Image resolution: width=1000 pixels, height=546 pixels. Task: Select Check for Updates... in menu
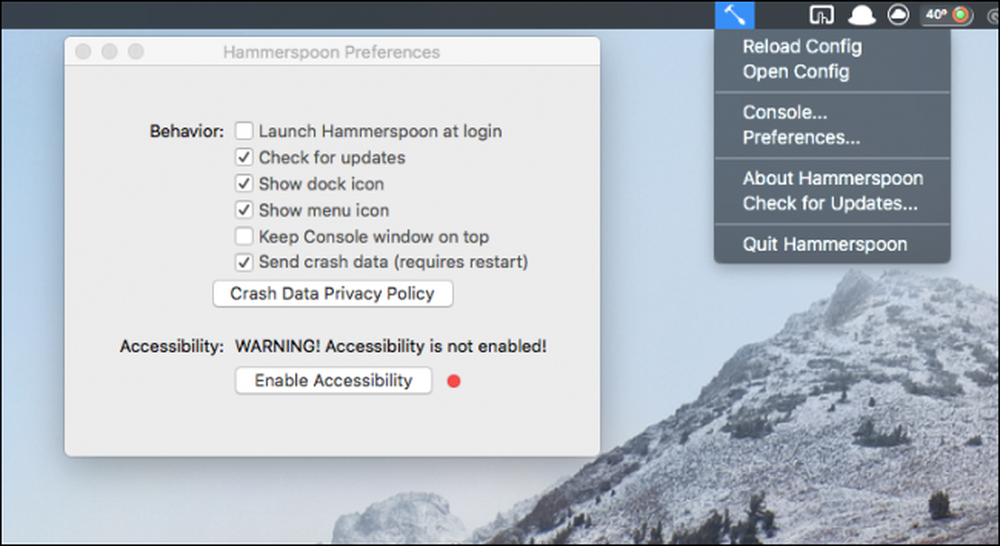[832, 203]
